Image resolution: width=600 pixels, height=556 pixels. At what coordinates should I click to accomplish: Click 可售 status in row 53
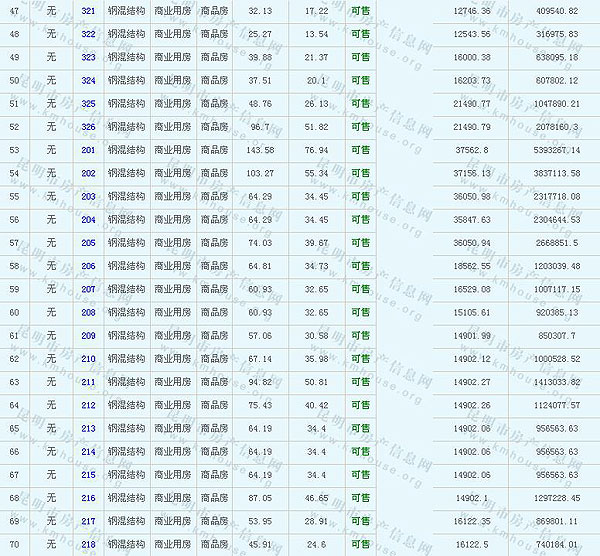coord(360,150)
